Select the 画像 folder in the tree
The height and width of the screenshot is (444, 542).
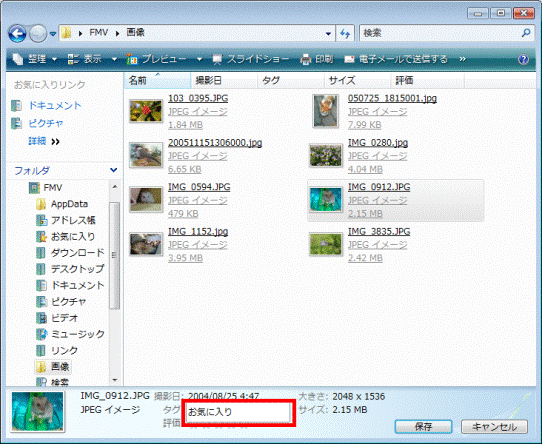pos(53,367)
